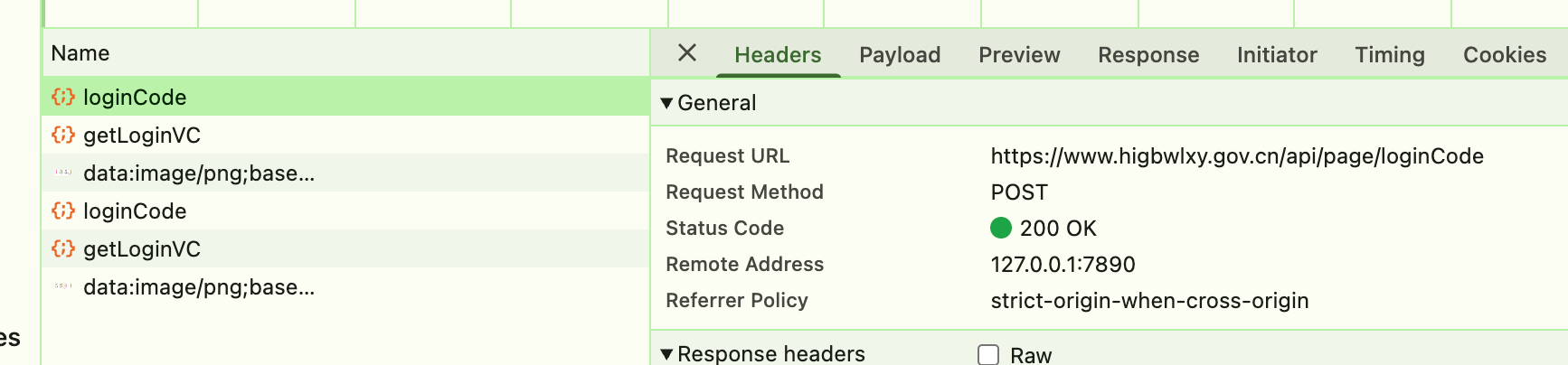Show the Timing tab
Viewport: 1568px width, 365px height.
pyautogui.click(x=1390, y=55)
